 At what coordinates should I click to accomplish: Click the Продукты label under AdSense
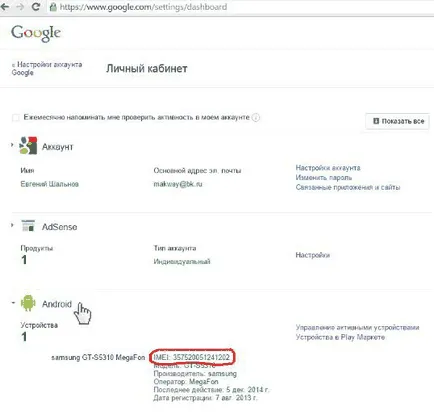37,248
